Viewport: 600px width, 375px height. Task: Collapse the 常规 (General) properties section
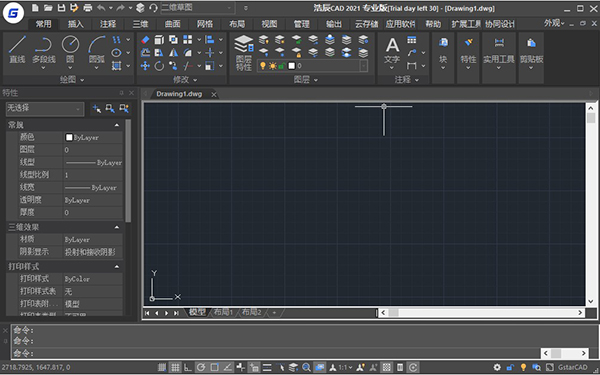[117, 125]
